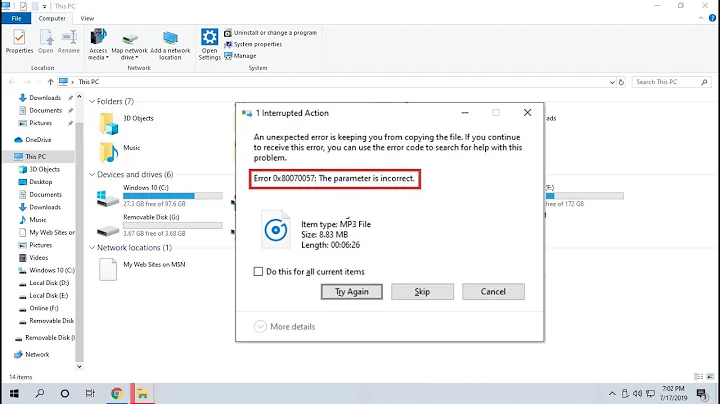
Task: Collapse the ribbon chevron
Action: coord(701,18)
